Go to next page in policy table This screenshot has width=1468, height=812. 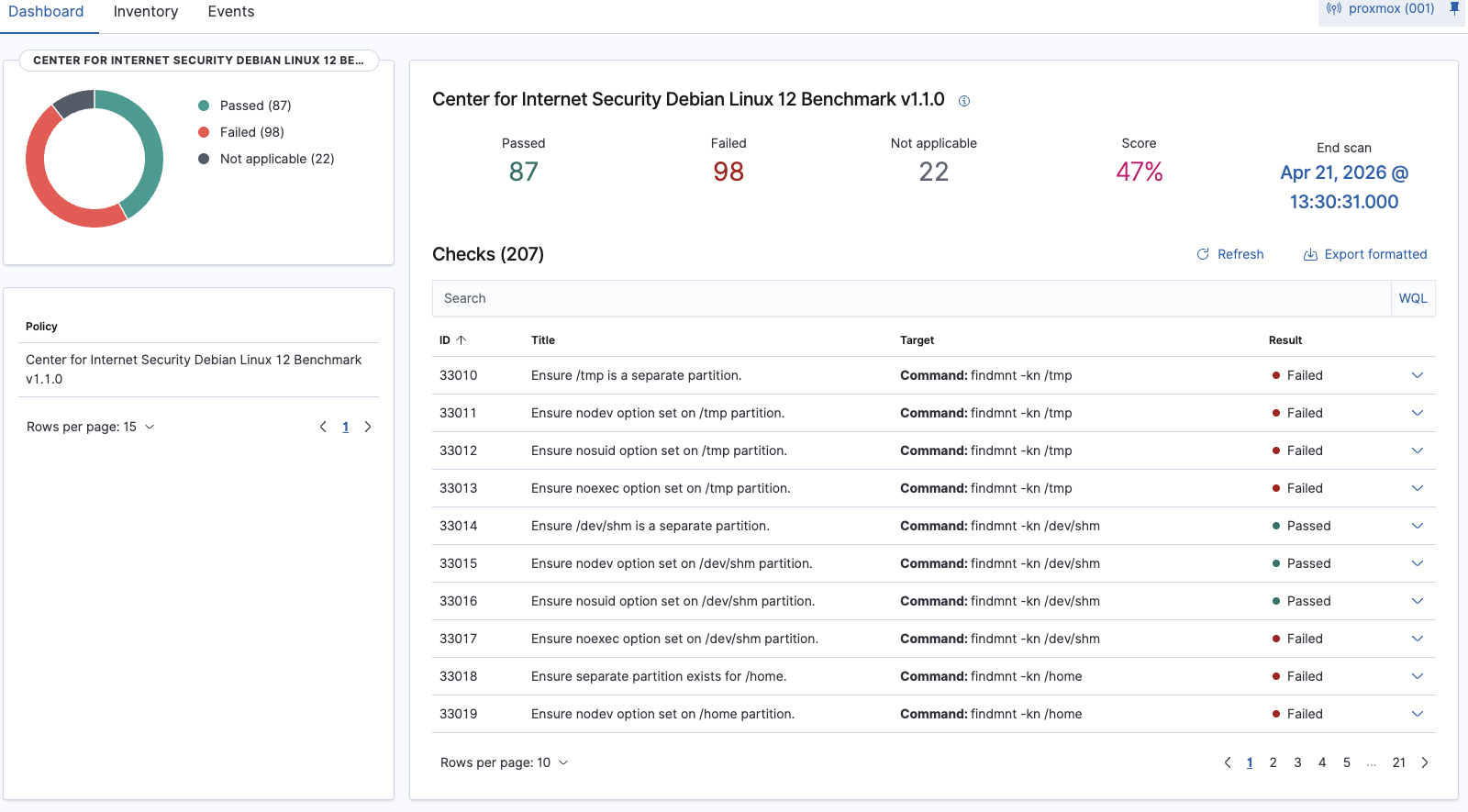[368, 427]
